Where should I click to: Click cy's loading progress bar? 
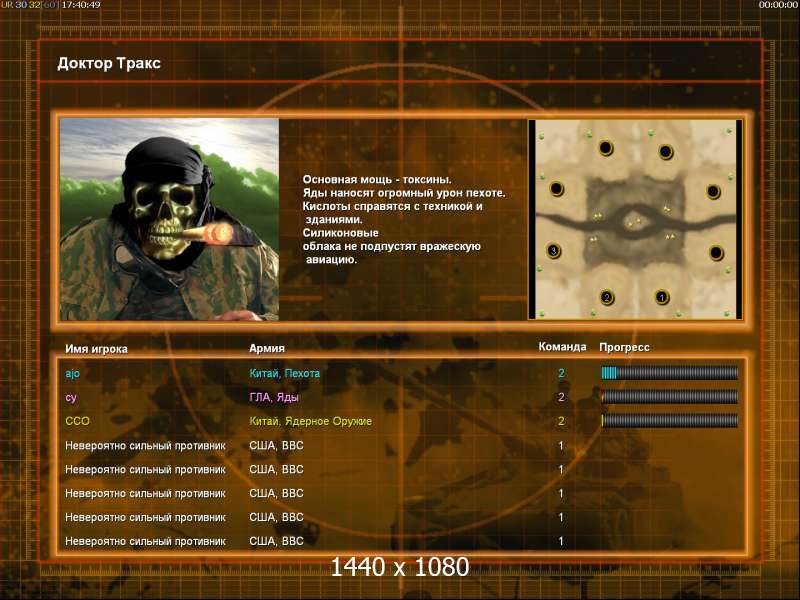click(669, 396)
